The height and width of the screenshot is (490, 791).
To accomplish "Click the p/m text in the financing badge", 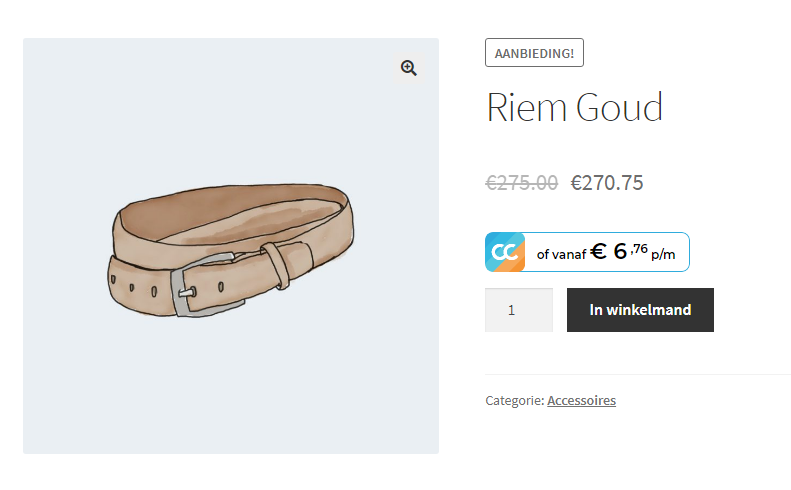I will point(663,255).
